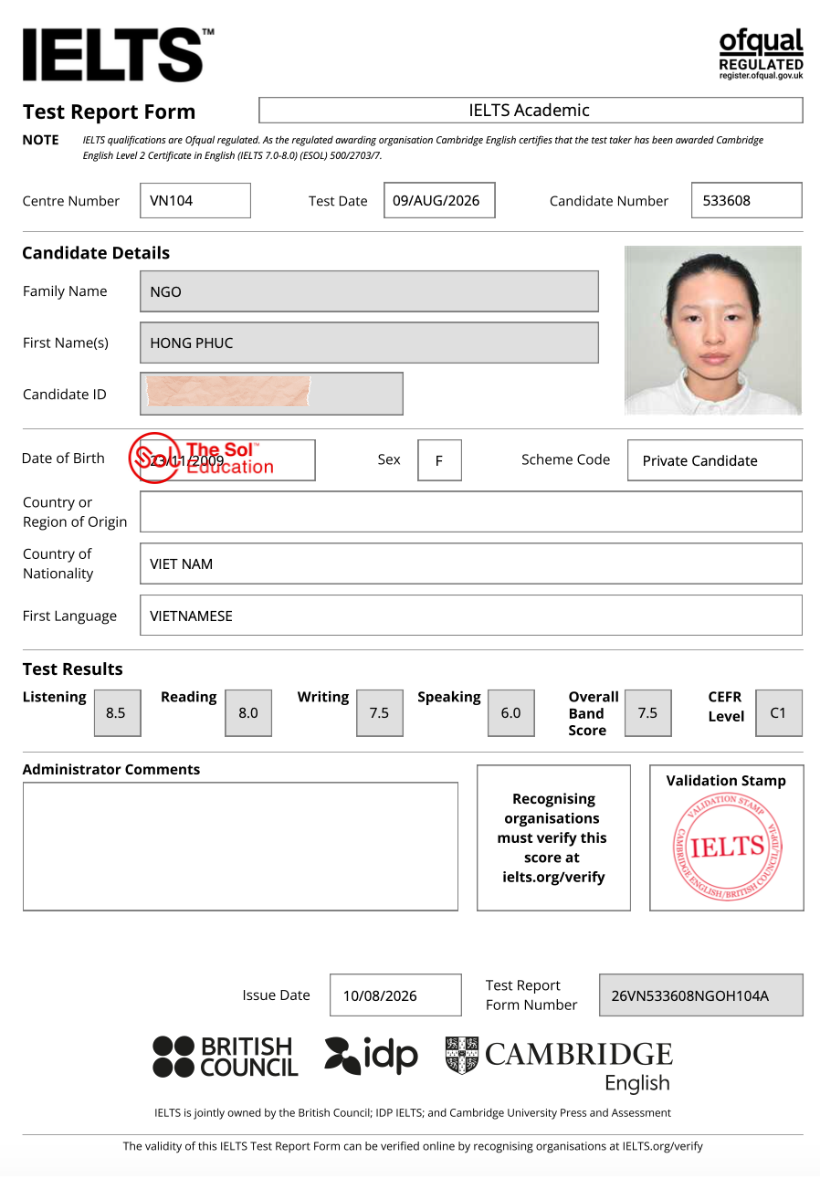820x1180 pixels.
Task: Click the First Language label
Action: coord(70,616)
